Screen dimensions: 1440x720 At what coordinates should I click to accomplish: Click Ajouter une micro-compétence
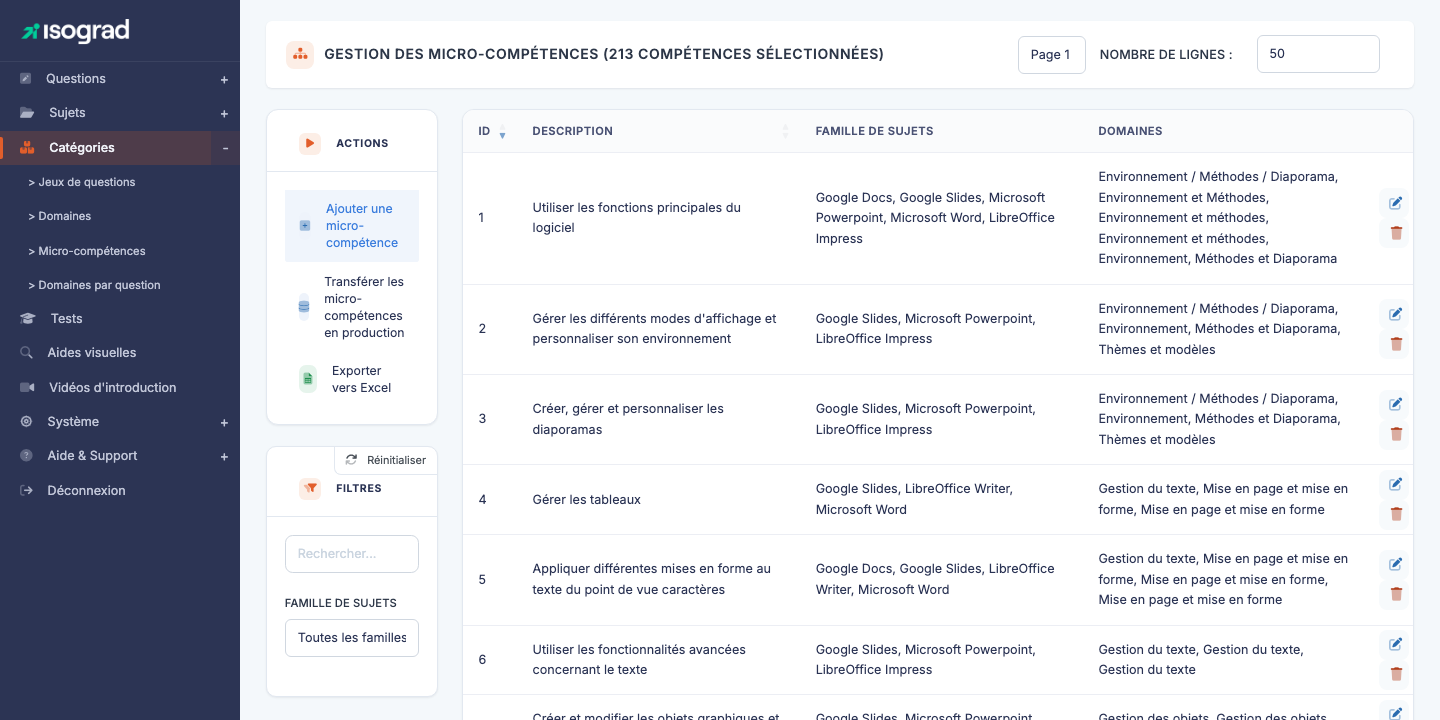point(352,226)
